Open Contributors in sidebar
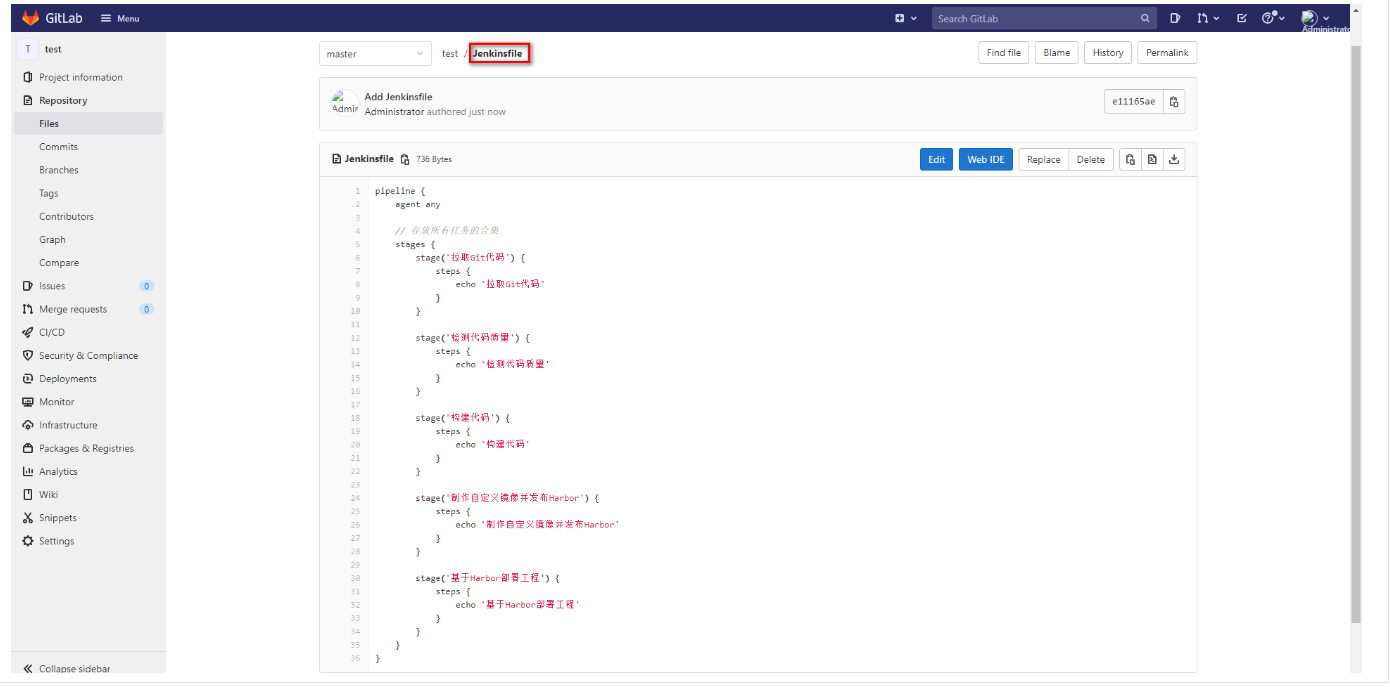Screen dimensions: 1390x687 click(x=66, y=216)
